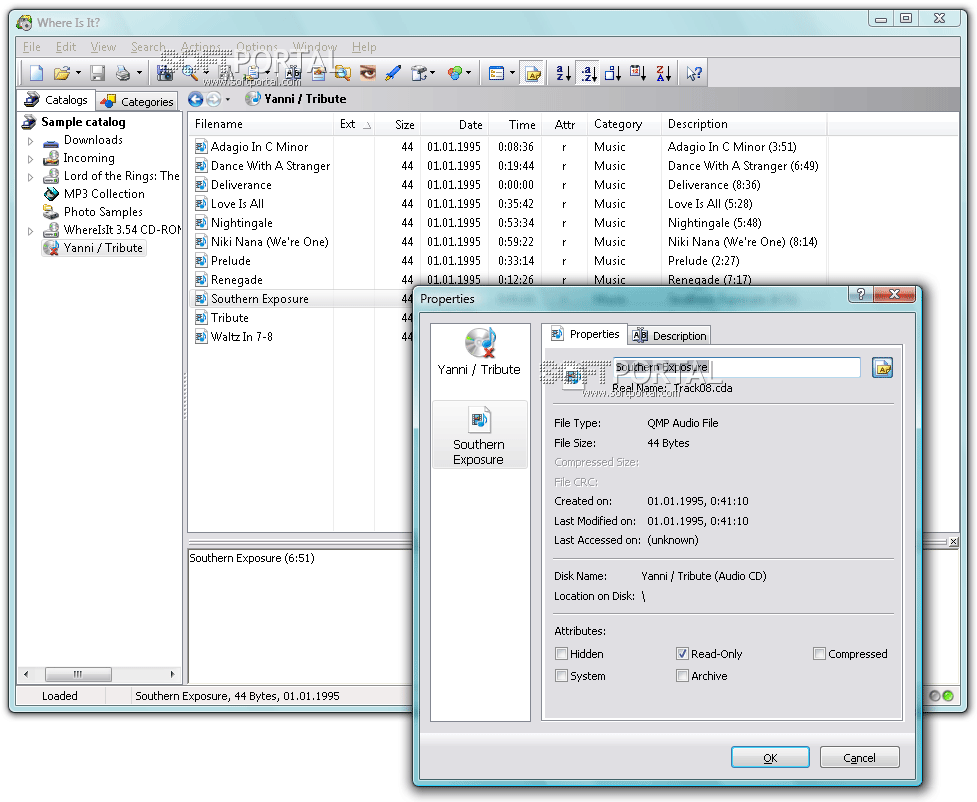This screenshot has height=802, width=977.
Task: Sort by the Filename column header
Action: [261, 124]
